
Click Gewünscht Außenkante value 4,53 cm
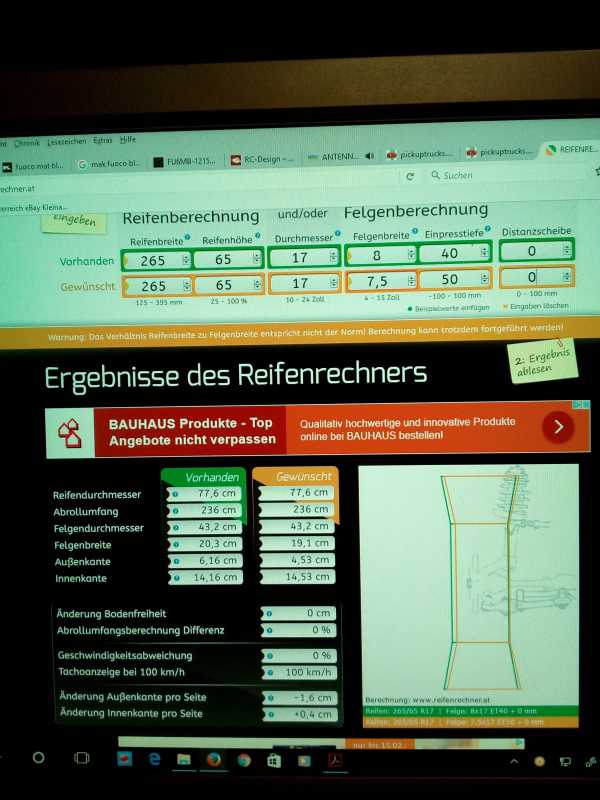(297, 560)
